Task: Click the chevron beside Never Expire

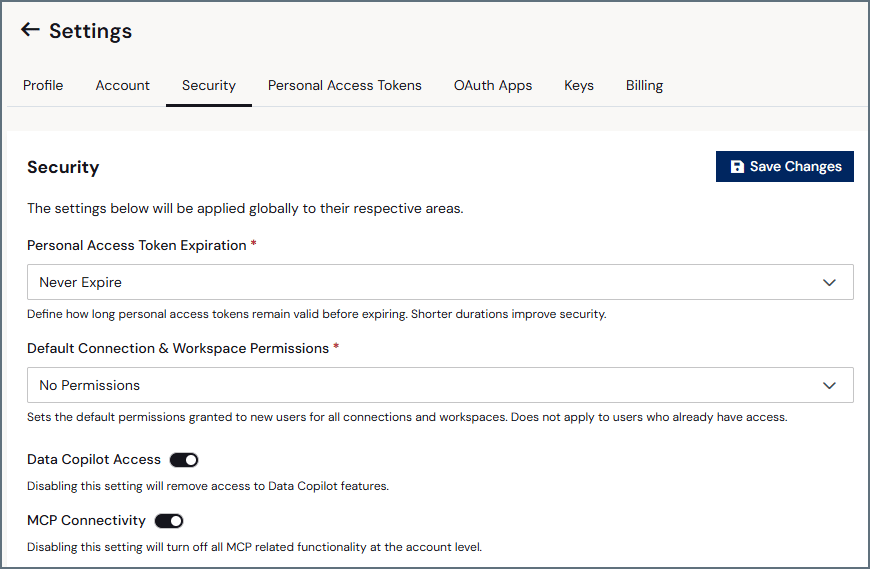Action: (x=829, y=282)
